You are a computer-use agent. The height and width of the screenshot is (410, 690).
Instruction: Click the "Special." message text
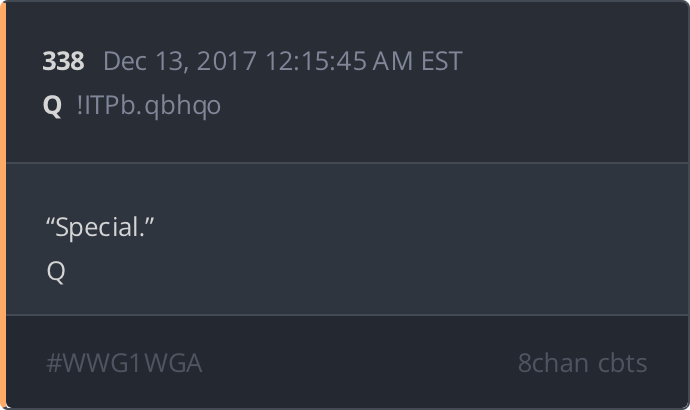100,227
